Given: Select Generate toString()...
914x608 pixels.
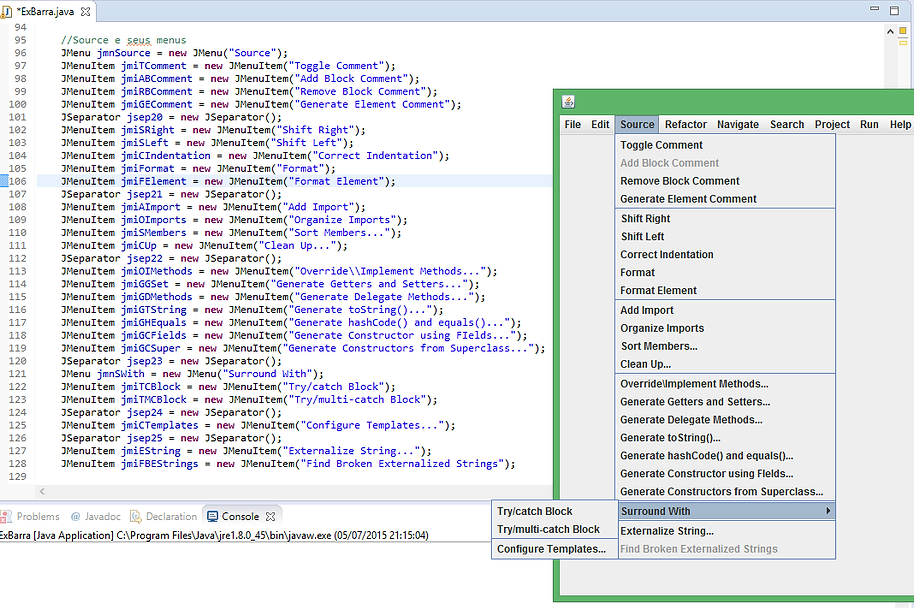Looking at the screenshot, I should 725,438.
